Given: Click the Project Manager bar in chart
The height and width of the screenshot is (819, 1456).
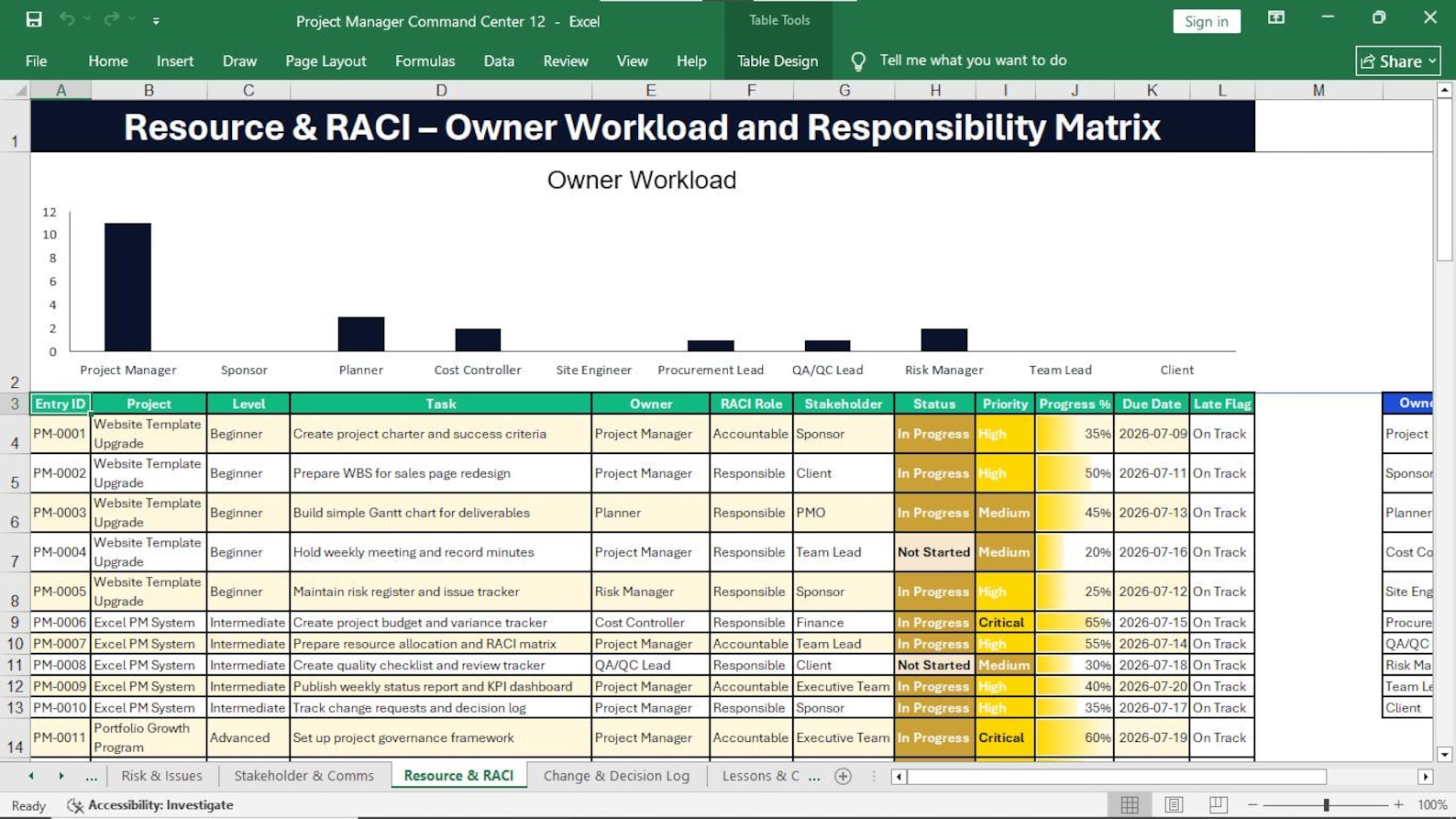Looking at the screenshot, I should [127, 287].
